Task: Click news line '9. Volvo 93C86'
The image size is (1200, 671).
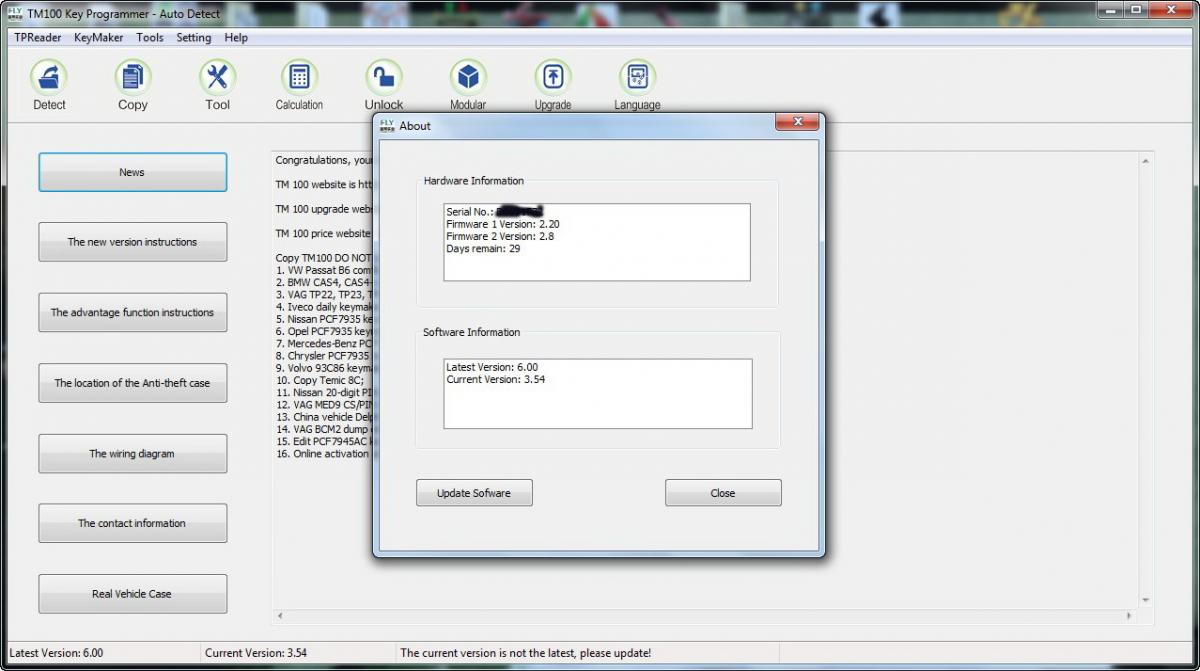Action: (324, 368)
